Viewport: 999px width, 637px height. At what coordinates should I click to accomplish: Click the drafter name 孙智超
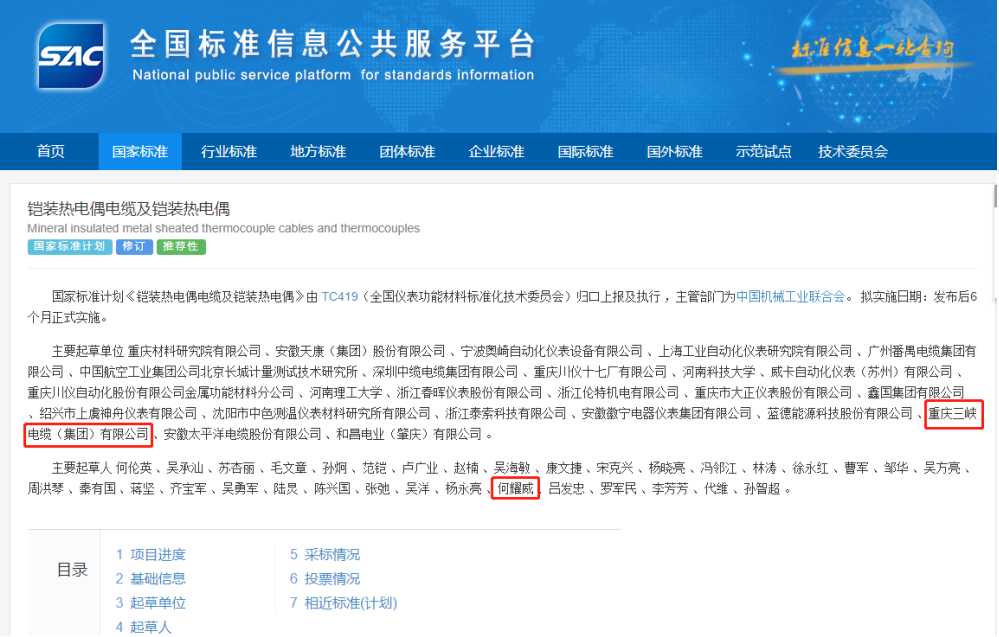[x=762, y=489]
